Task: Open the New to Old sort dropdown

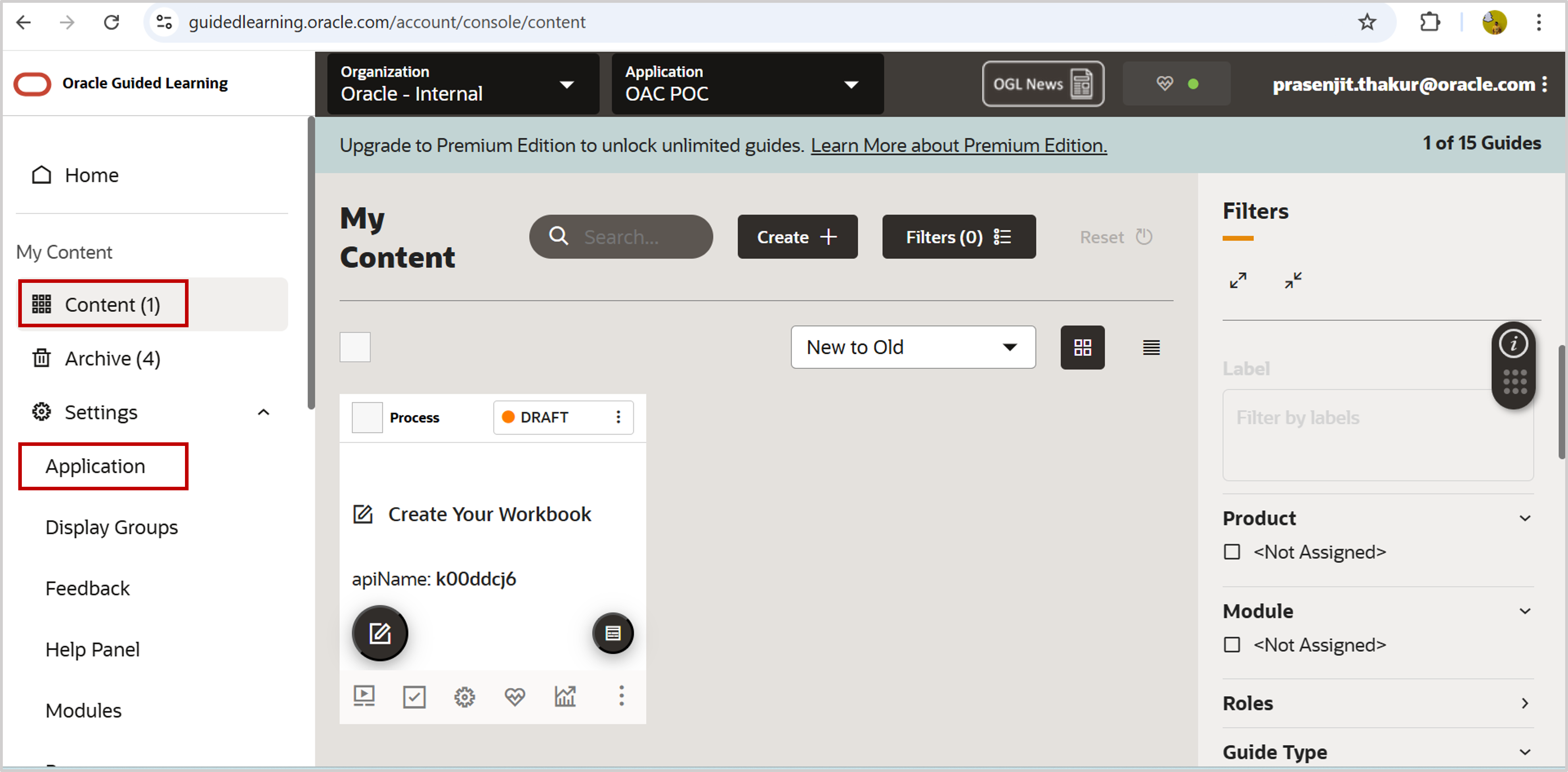Action: tap(913, 347)
